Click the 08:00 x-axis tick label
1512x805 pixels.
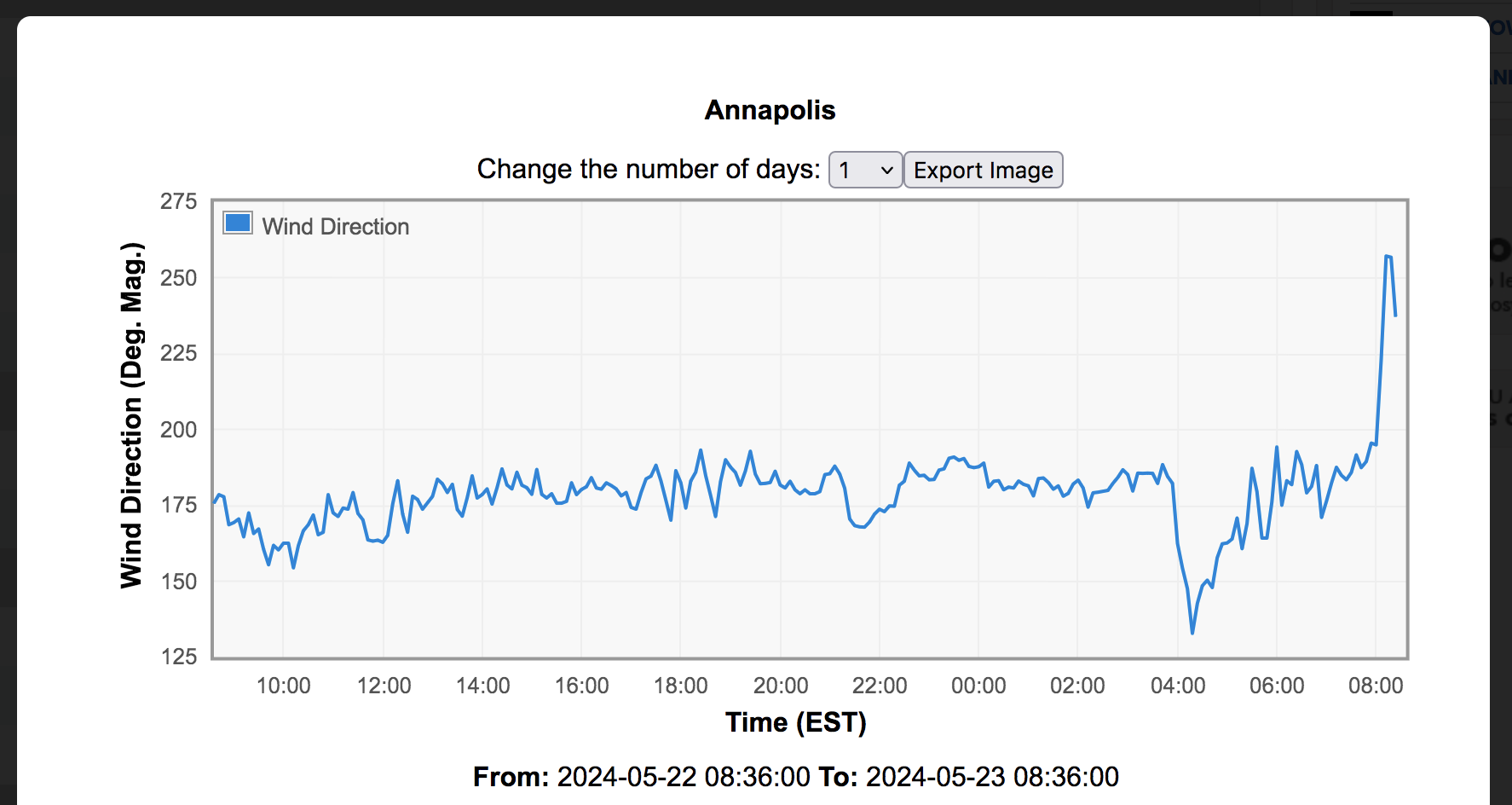(x=1376, y=686)
